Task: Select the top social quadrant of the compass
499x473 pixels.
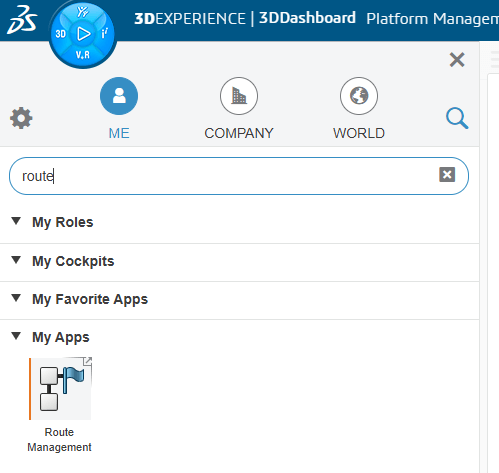Action: coord(83,13)
